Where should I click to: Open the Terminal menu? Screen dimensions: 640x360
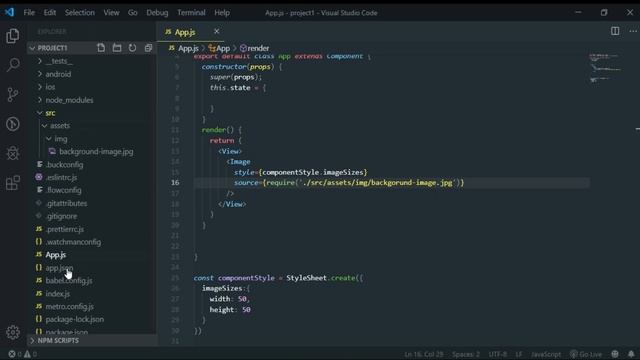click(191, 13)
